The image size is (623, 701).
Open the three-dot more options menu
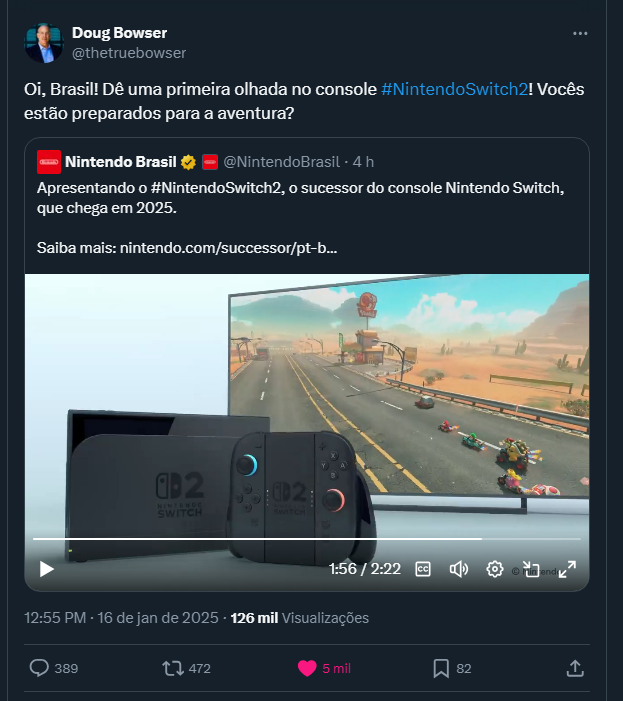coord(580,34)
